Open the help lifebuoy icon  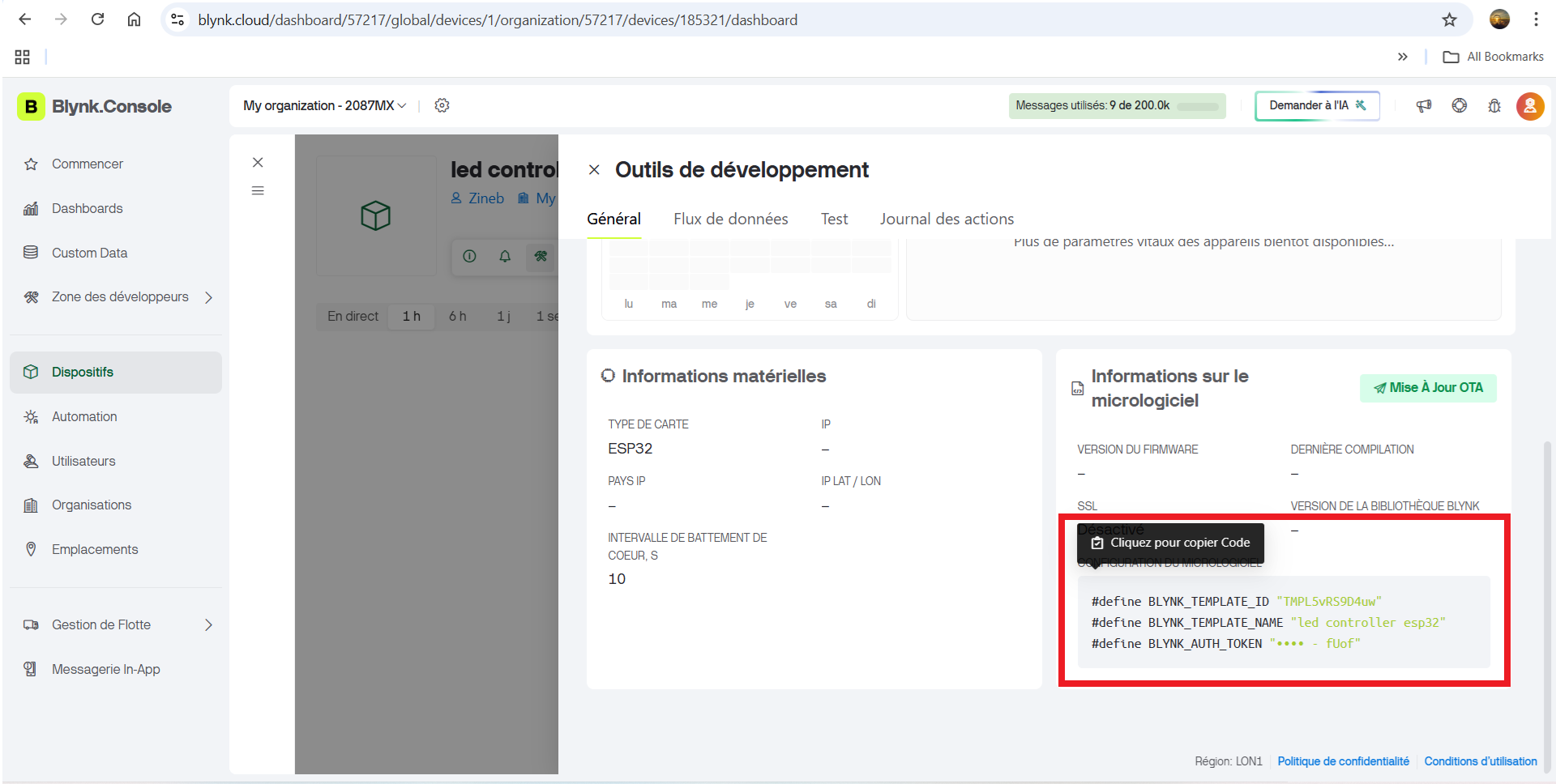(1459, 105)
